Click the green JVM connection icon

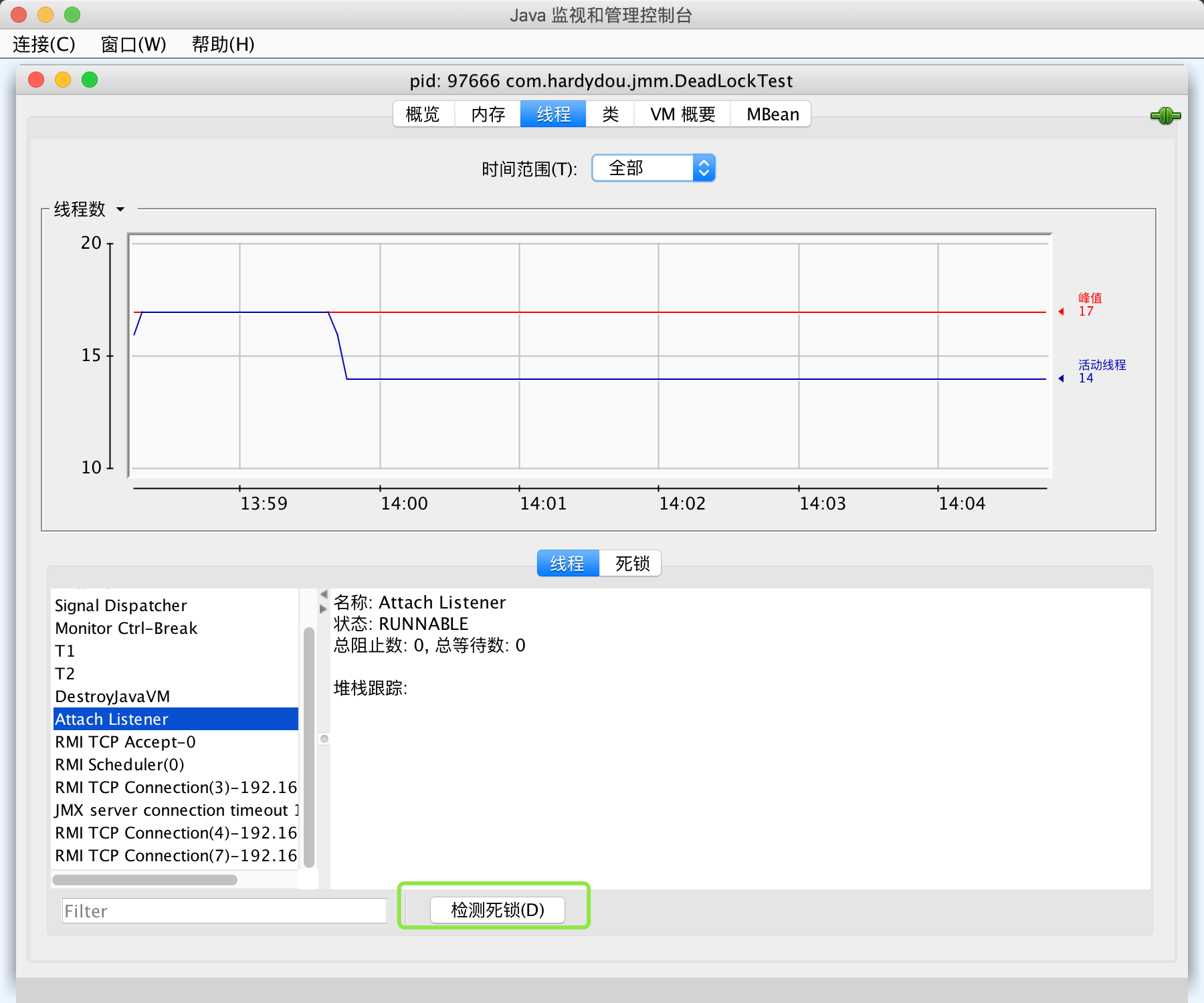point(1166,116)
